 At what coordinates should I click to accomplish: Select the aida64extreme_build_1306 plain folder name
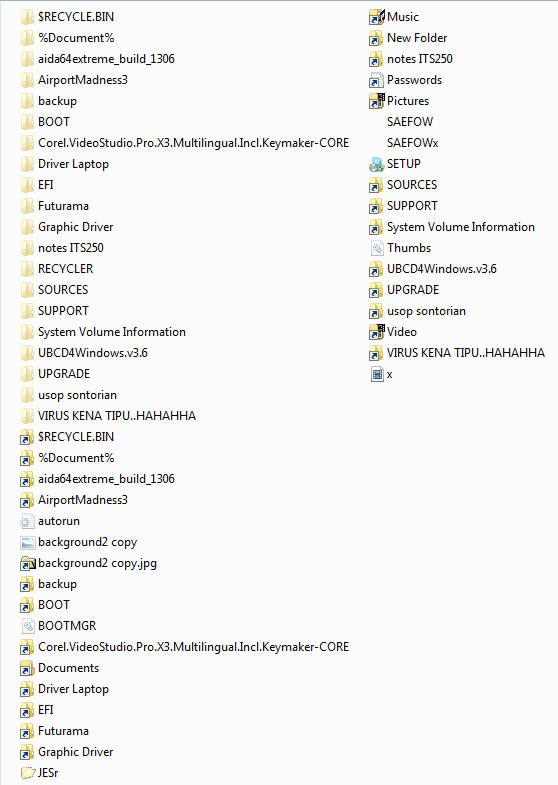coord(106,59)
